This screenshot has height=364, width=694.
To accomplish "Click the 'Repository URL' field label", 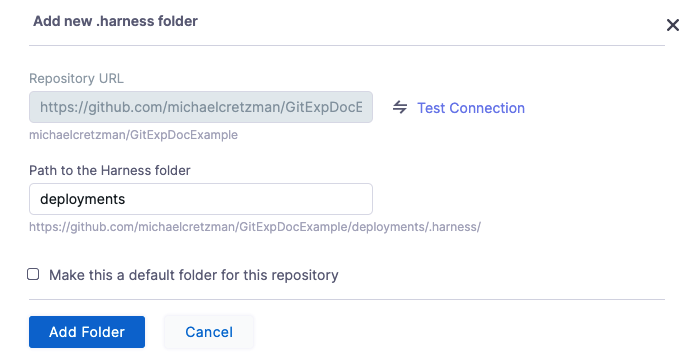I will (76, 78).
